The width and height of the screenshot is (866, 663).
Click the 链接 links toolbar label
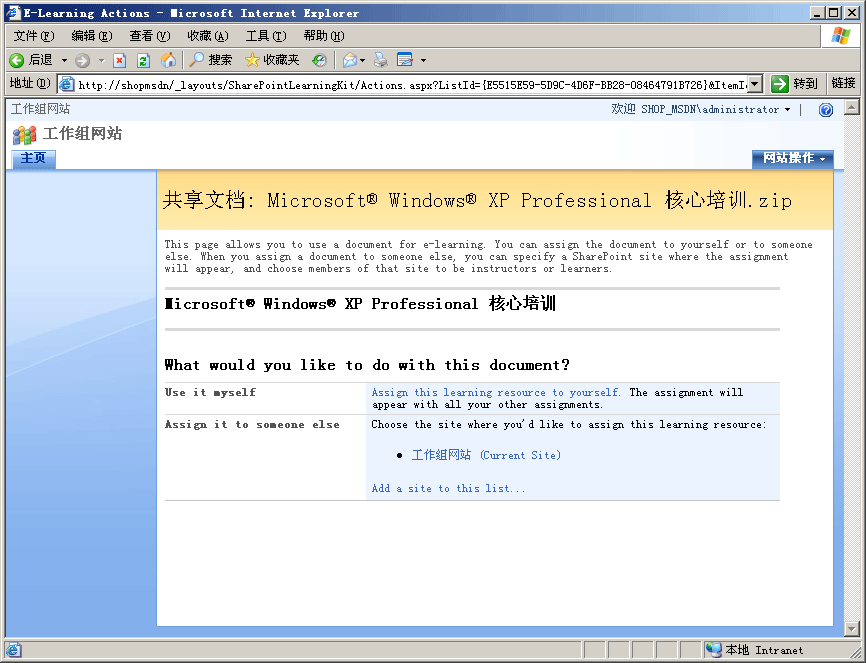point(843,83)
